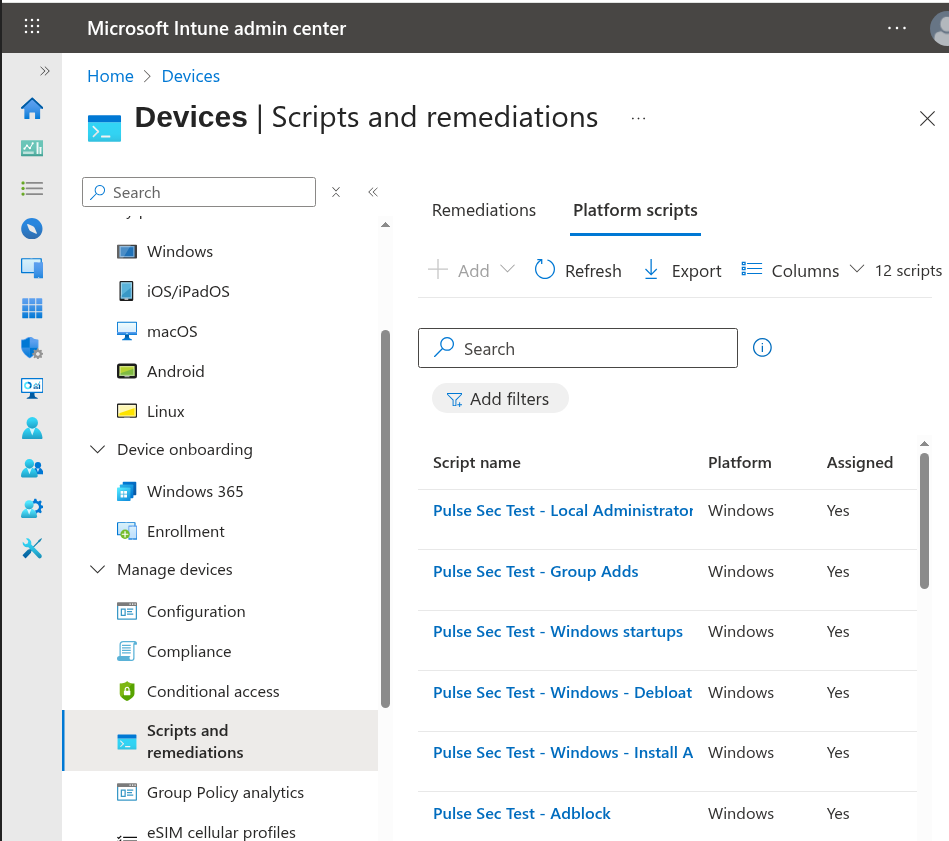Screen dimensions: 949x841
Task: Open the Home icon in left rail
Action: pyautogui.click(x=32, y=108)
